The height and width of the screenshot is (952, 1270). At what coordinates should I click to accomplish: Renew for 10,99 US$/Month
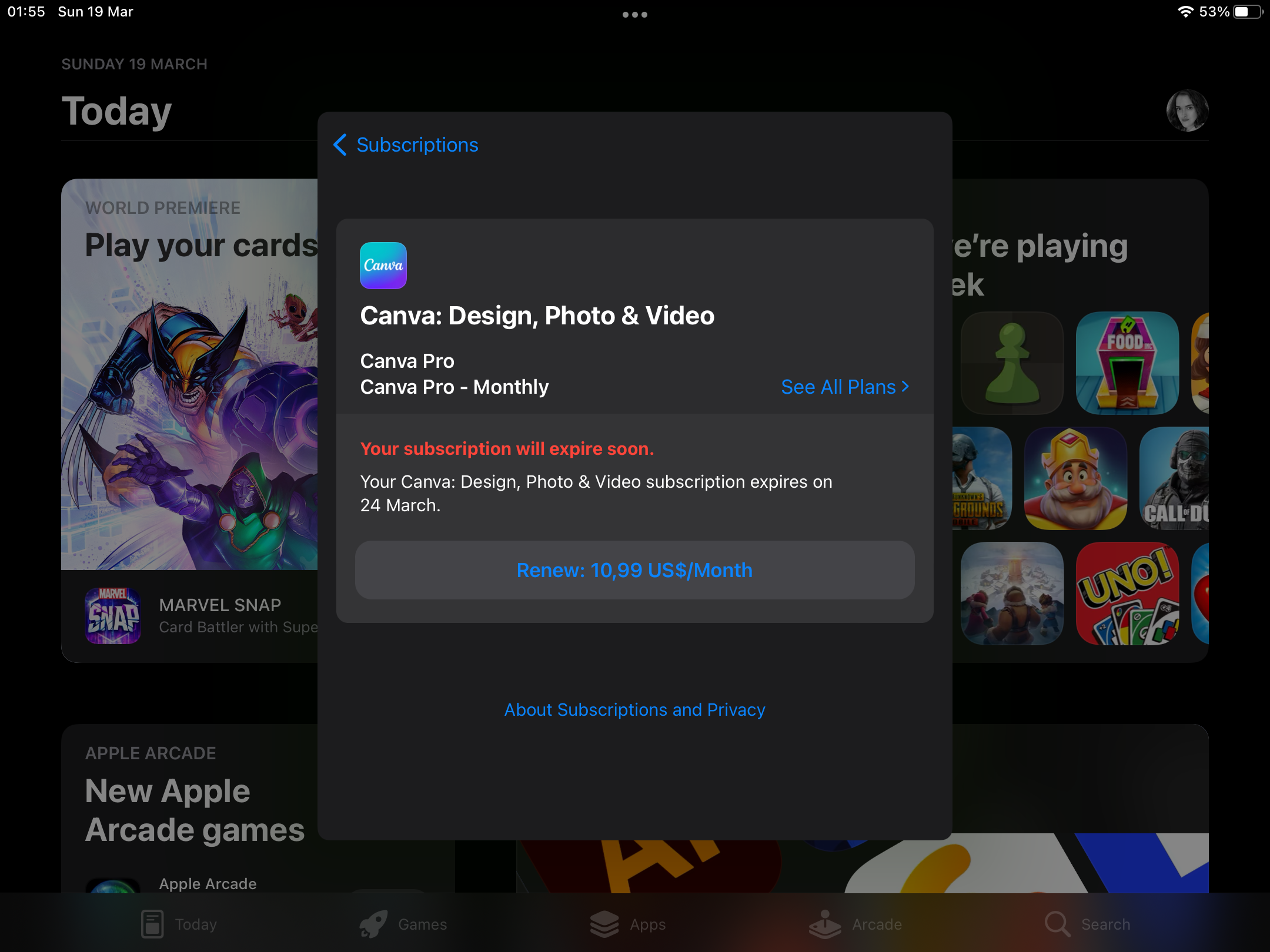[634, 570]
